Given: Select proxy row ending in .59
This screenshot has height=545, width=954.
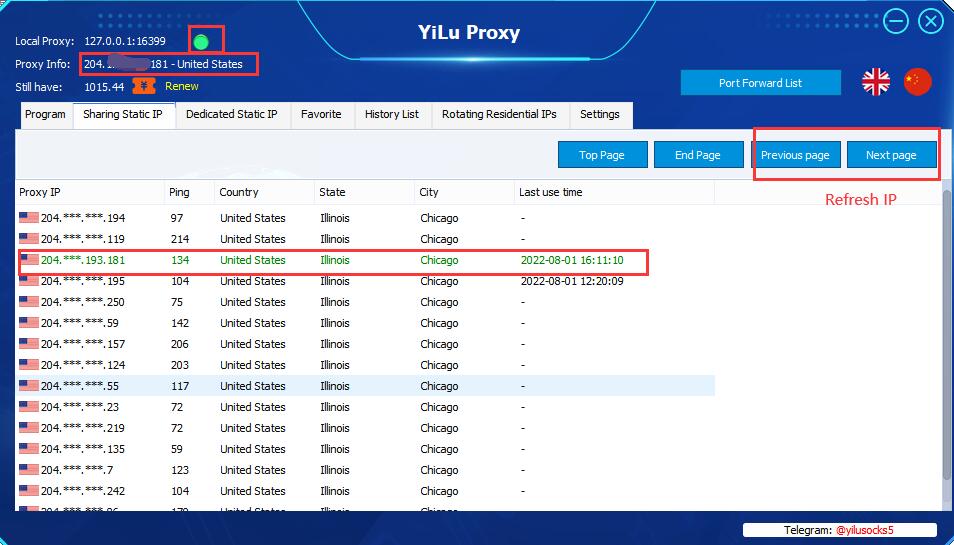Looking at the screenshot, I should pos(365,323).
